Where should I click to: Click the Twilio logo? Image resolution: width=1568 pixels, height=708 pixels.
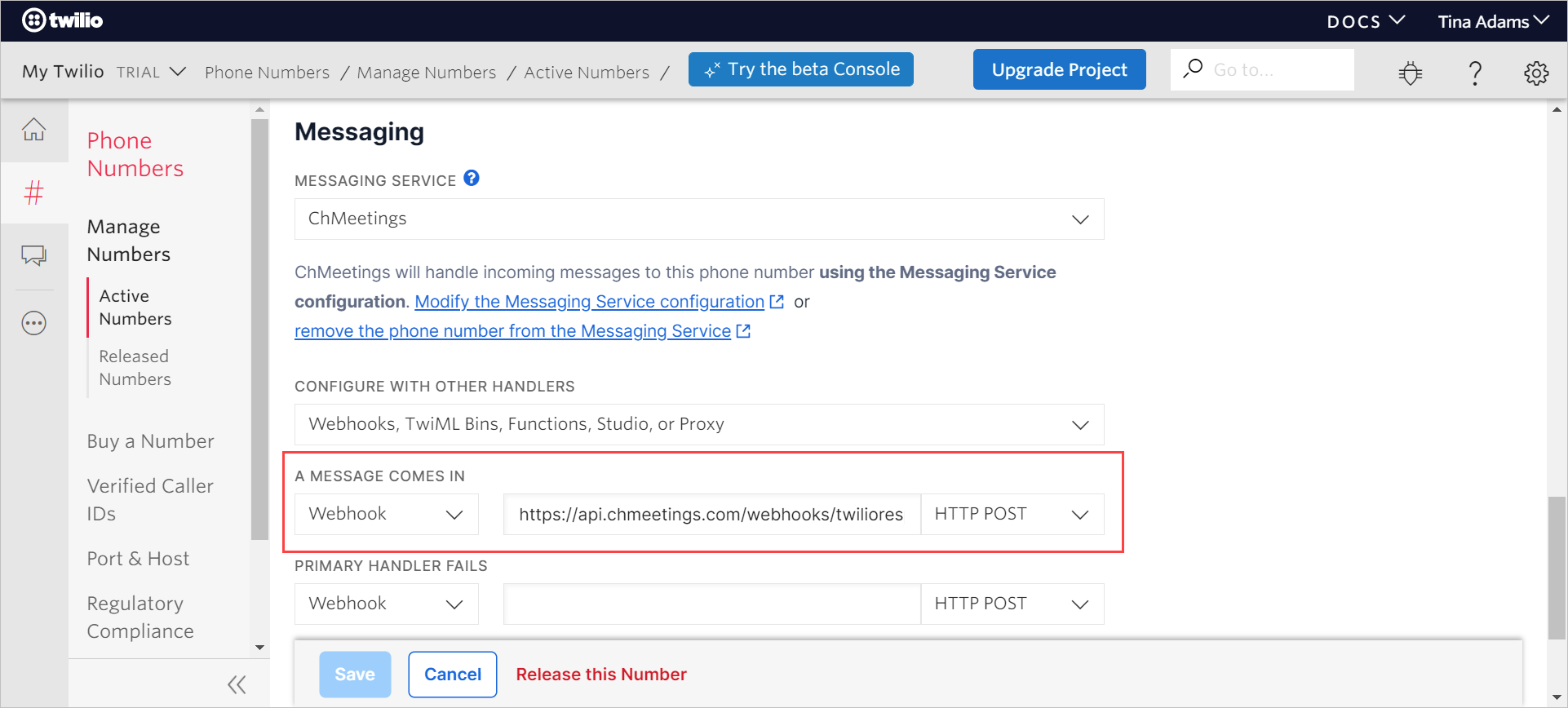pyautogui.click(x=63, y=20)
